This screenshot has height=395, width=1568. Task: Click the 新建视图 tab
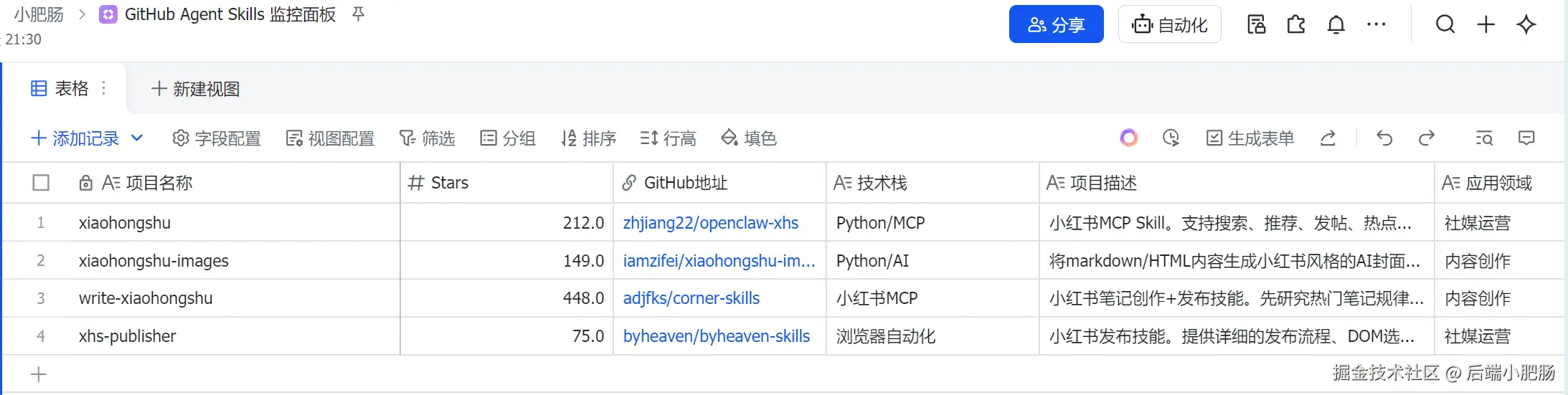pos(196,89)
